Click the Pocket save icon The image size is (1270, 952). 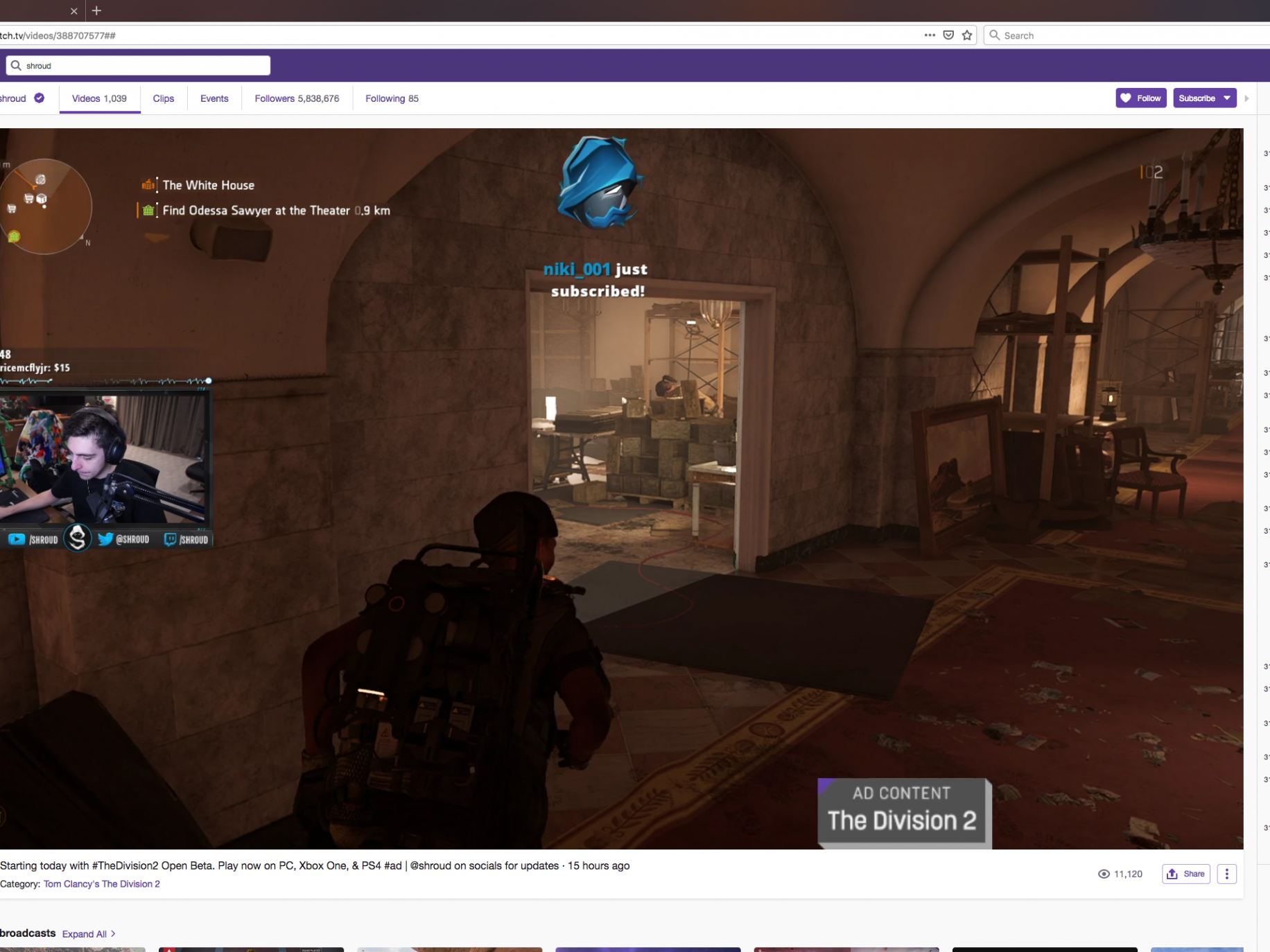click(948, 35)
